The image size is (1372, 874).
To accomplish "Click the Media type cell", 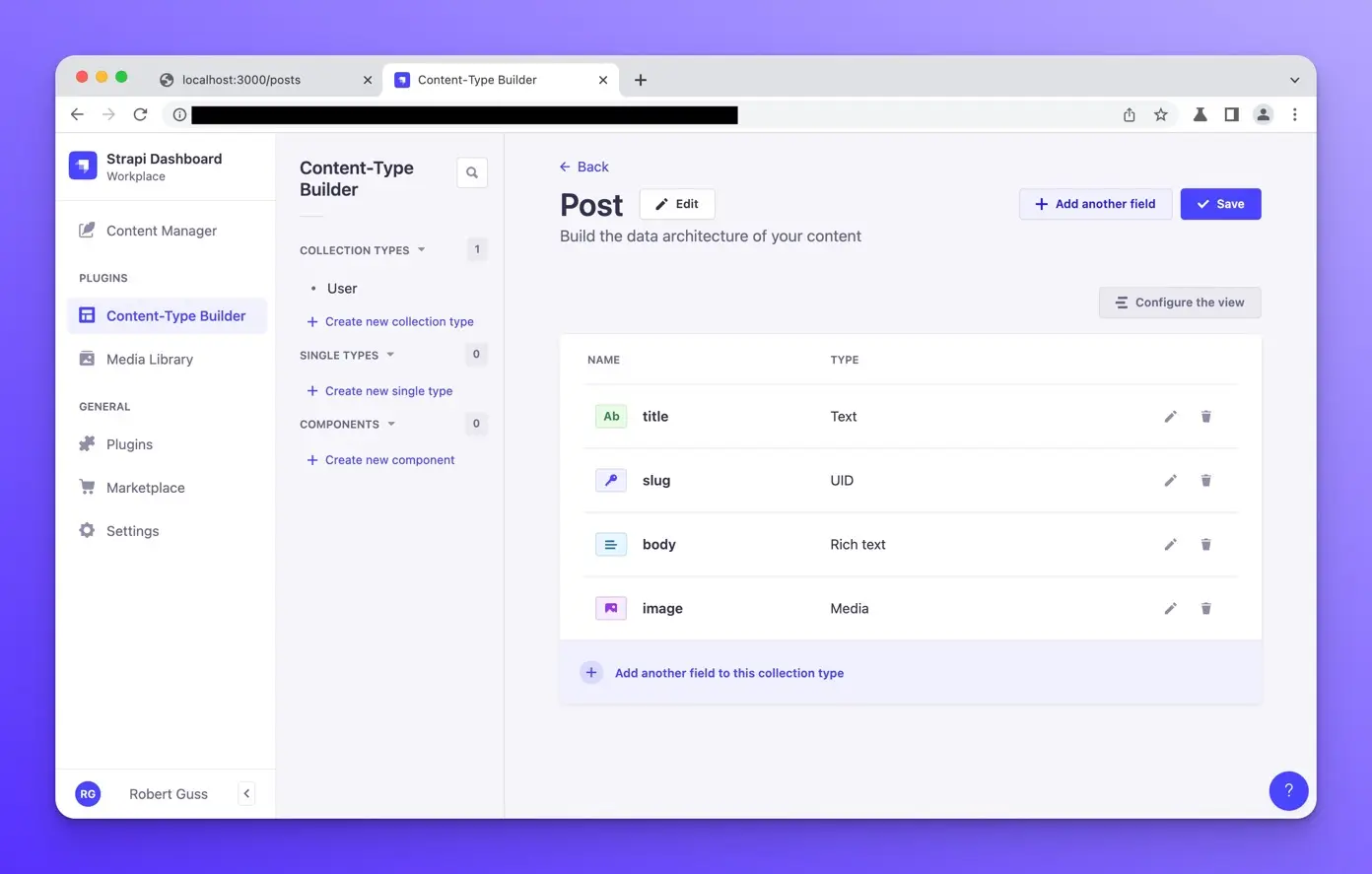I will [x=850, y=609].
